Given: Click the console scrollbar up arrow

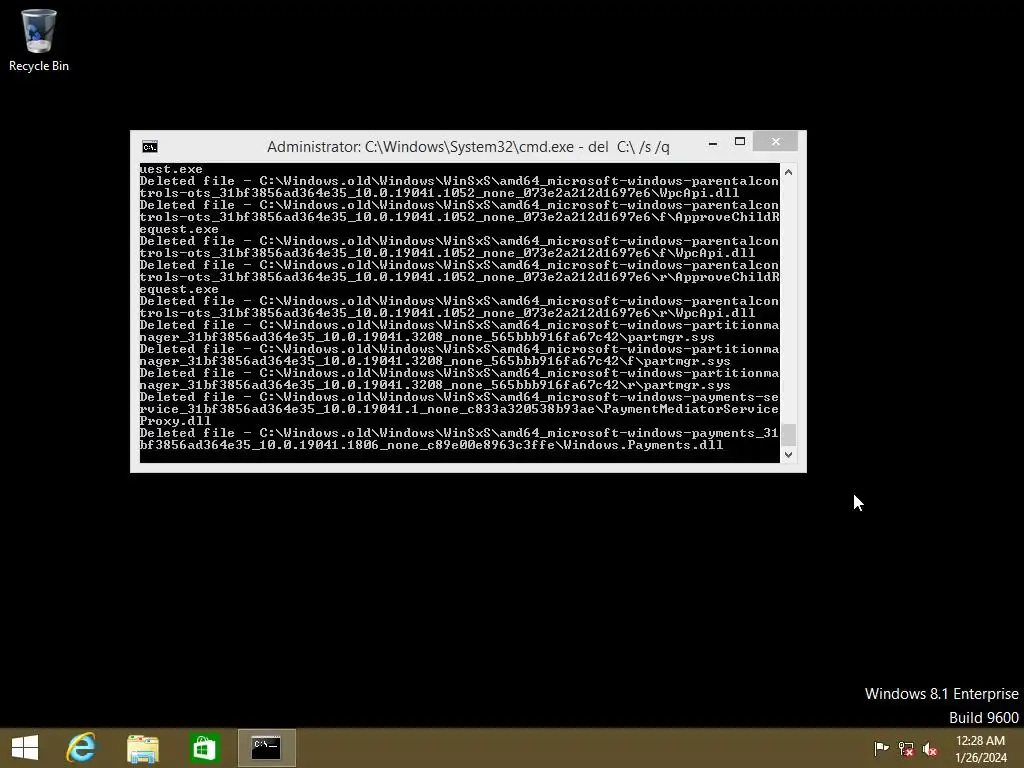Looking at the screenshot, I should coord(788,172).
